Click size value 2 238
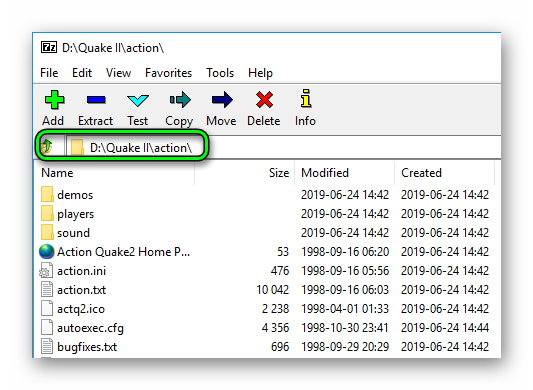The width and height of the screenshot is (533, 390). 275,309
